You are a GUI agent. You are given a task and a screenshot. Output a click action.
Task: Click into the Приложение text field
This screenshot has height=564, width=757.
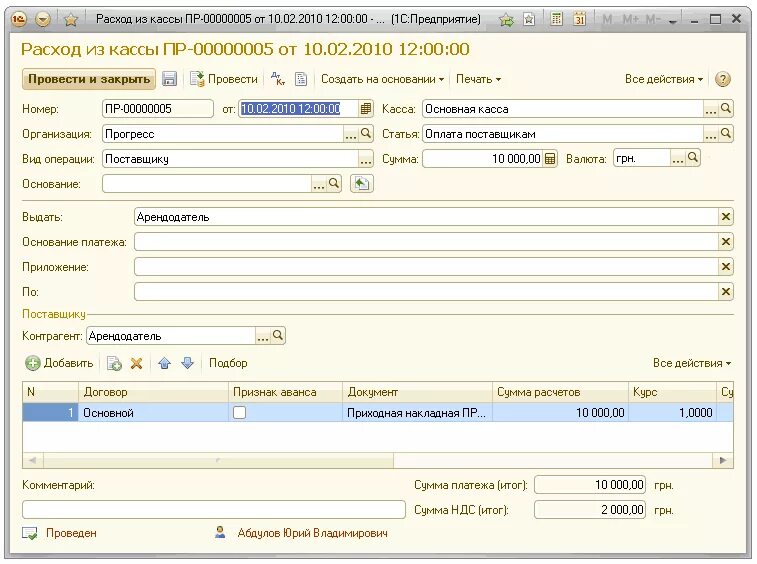(x=426, y=267)
